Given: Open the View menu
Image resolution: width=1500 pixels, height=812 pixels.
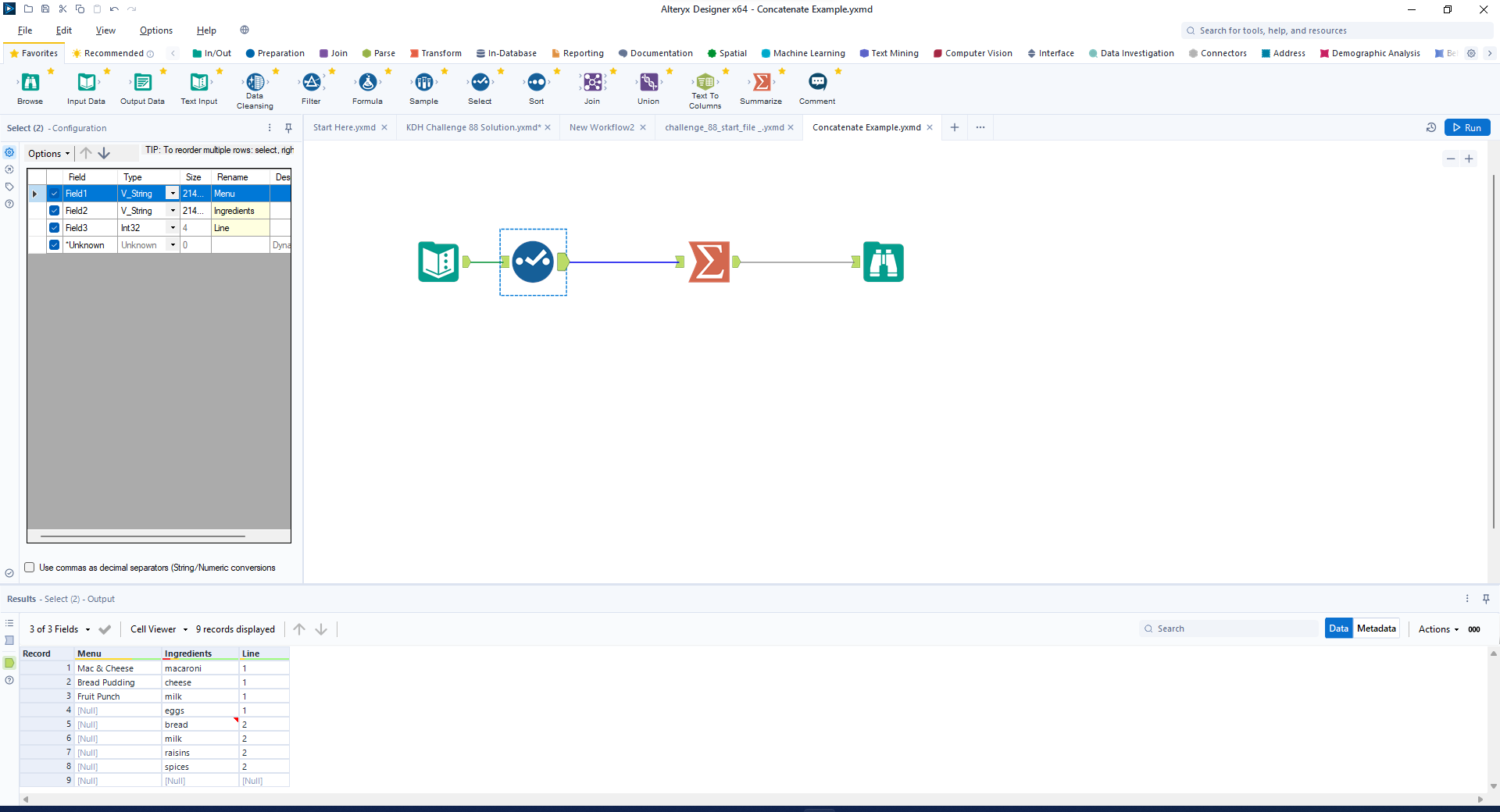Looking at the screenshot, I should [x=105, y=30].
